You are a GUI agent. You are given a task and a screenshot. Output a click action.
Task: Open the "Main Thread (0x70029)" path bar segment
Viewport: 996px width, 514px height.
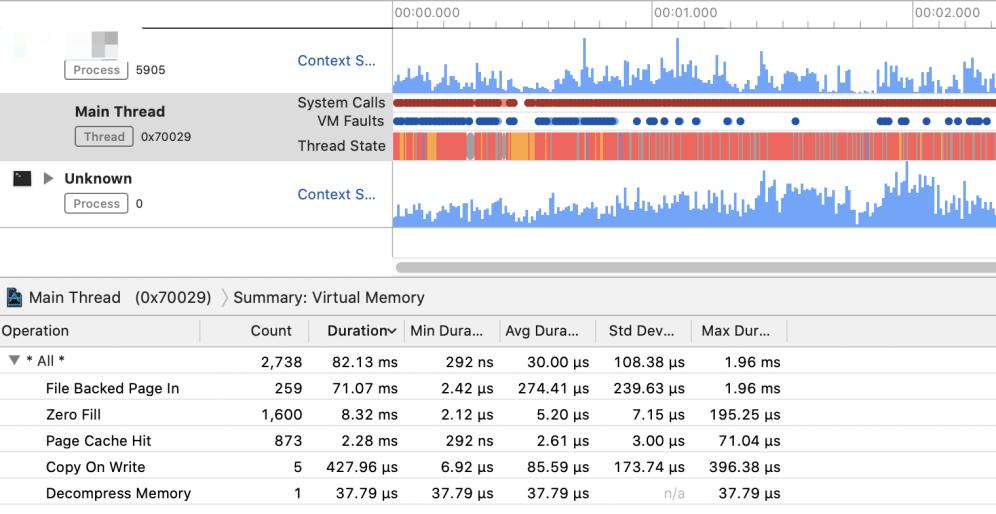click(x=119, y=297)
